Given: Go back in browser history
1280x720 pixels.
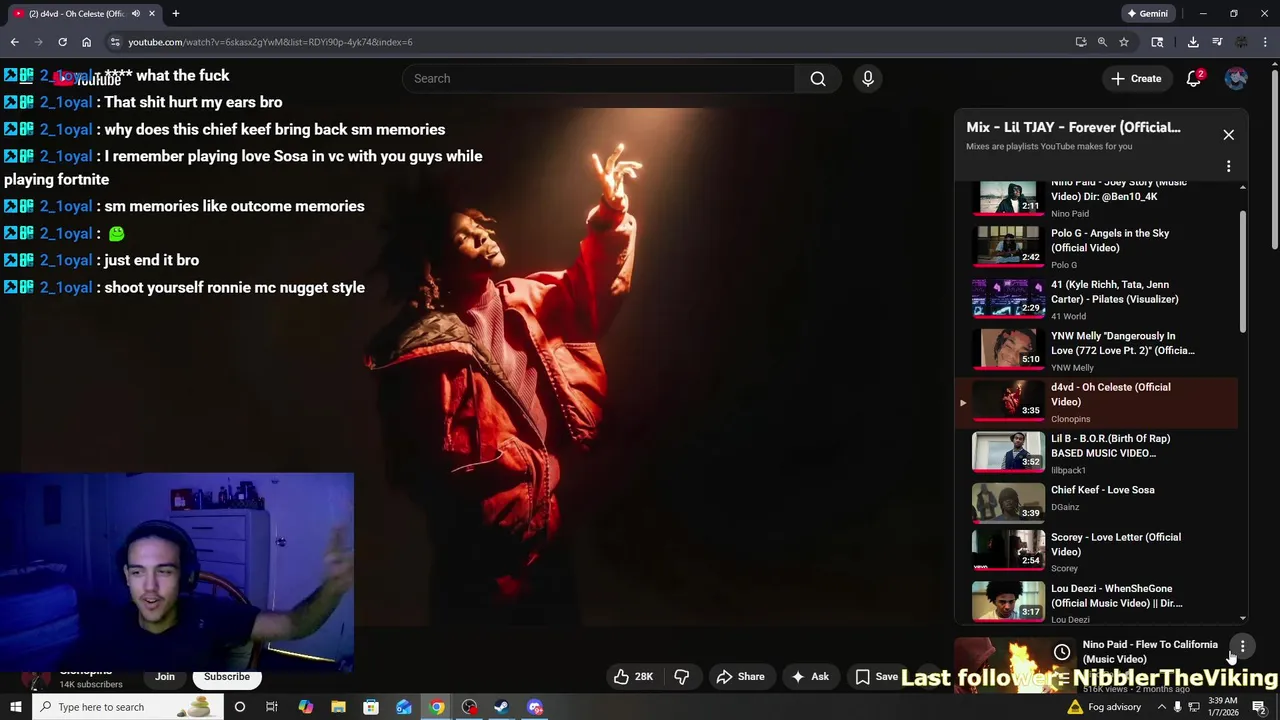Looking at the screenshot, I should point(14,42).
